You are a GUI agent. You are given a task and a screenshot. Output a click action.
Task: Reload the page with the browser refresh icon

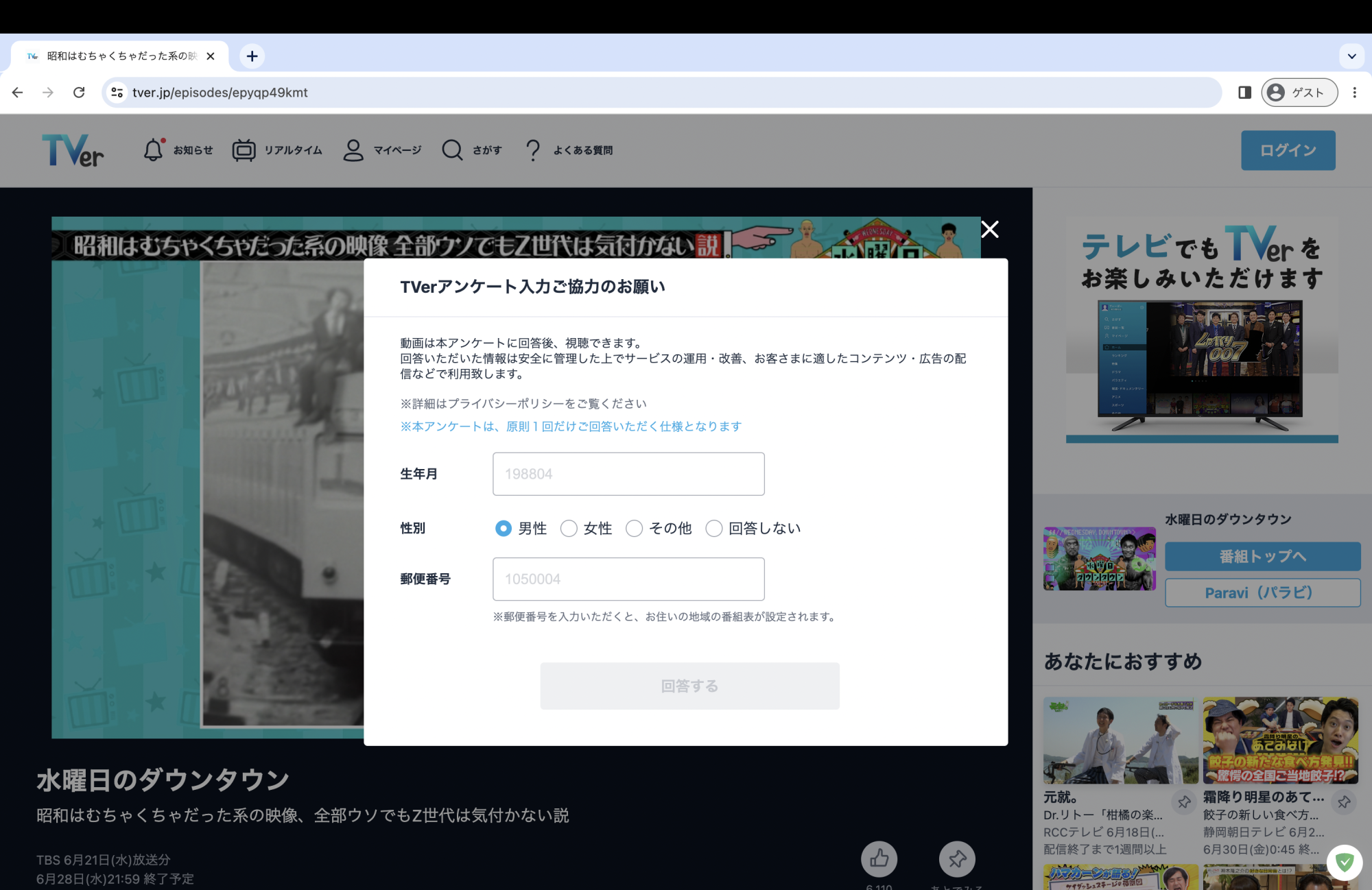[79, 92]
